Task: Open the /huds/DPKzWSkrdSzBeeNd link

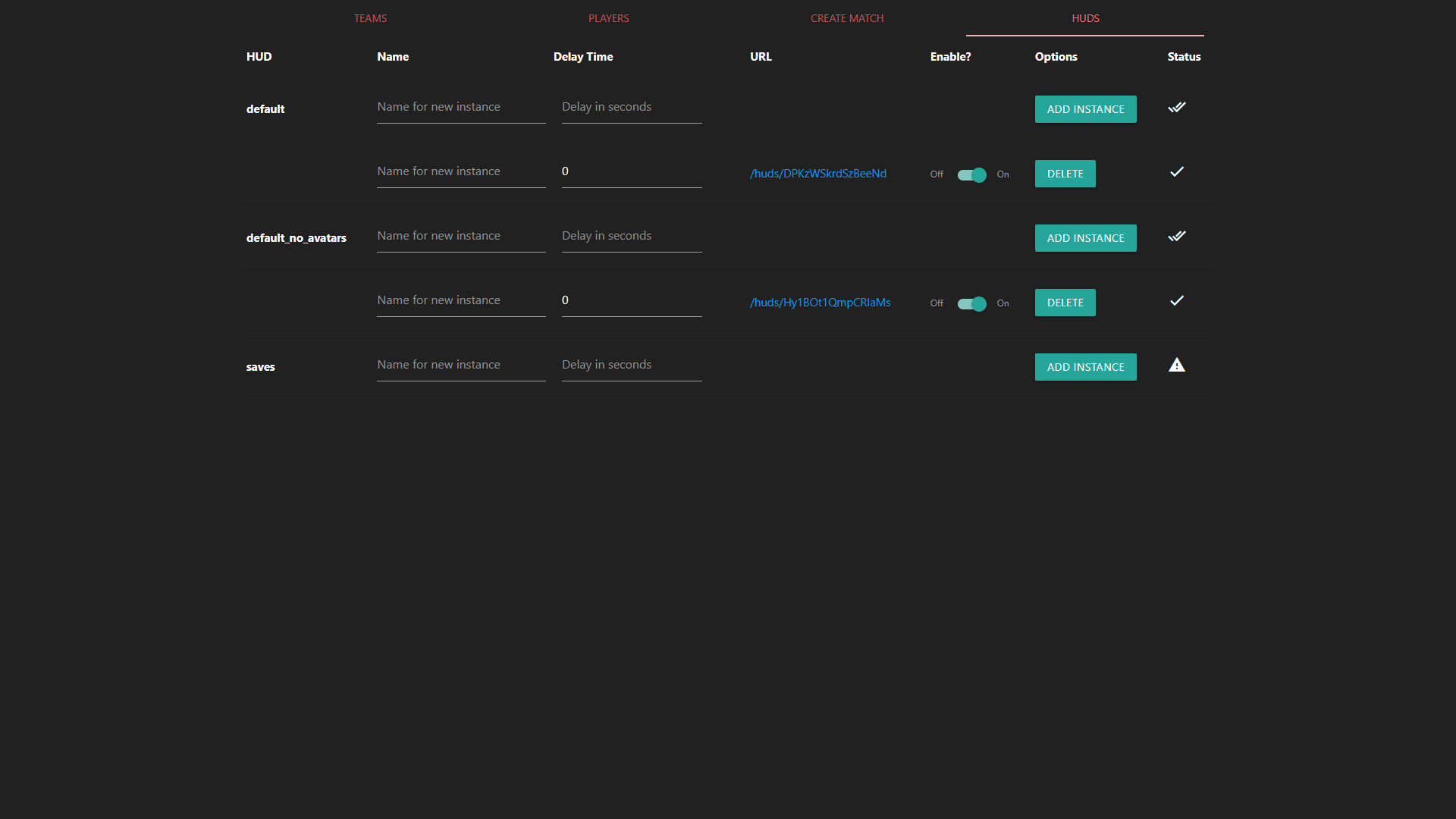Action: (818, 173)
